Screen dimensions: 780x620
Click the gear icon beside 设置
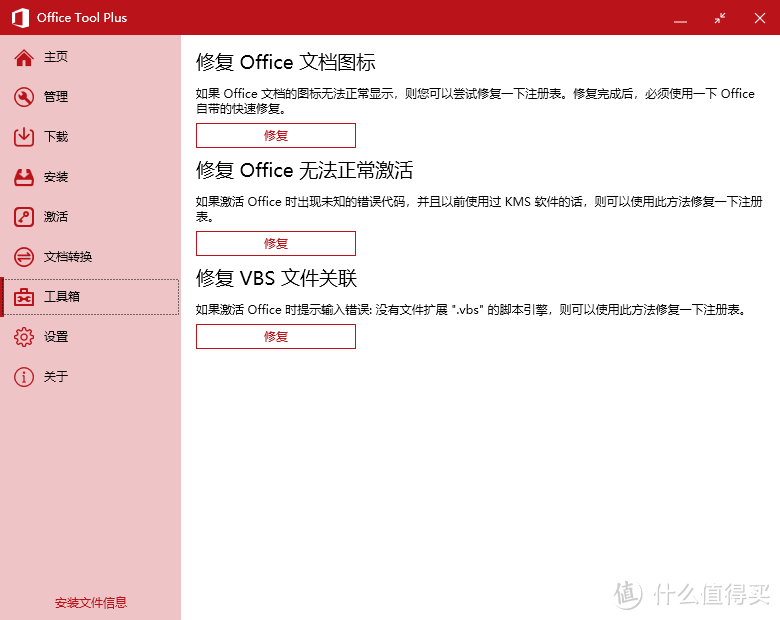click(24, 337)
